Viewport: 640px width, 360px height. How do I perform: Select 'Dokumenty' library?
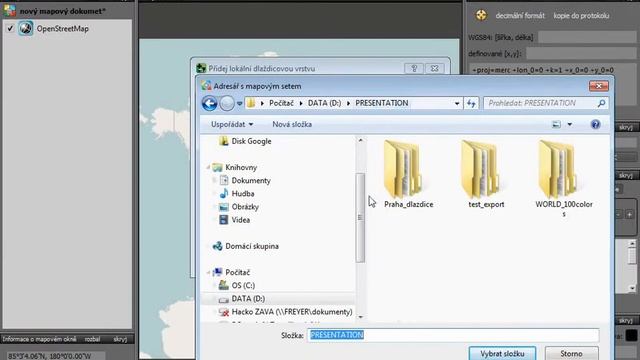[251, 180]
